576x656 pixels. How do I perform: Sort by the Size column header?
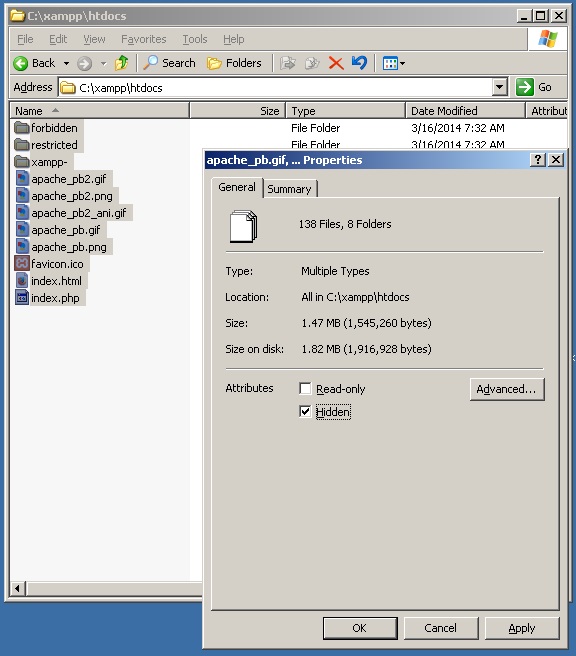pyautogui.click(x=238, y=111)
